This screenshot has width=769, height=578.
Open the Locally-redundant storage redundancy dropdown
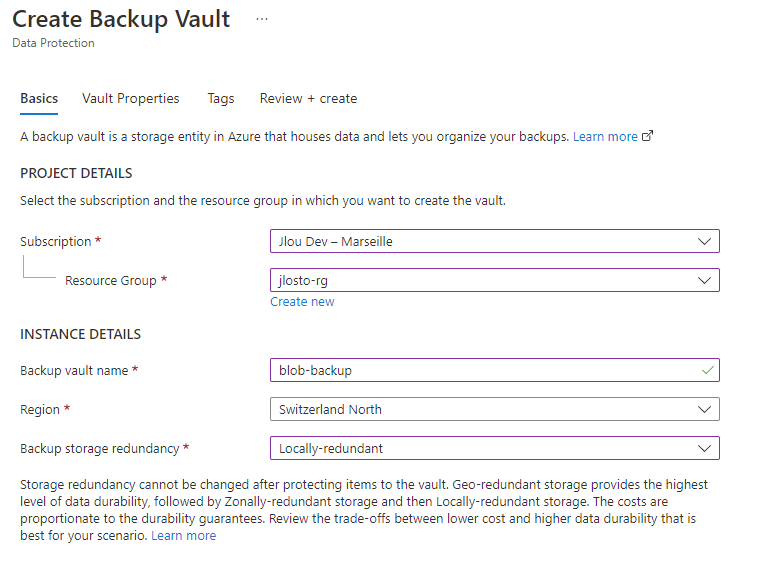494,448
